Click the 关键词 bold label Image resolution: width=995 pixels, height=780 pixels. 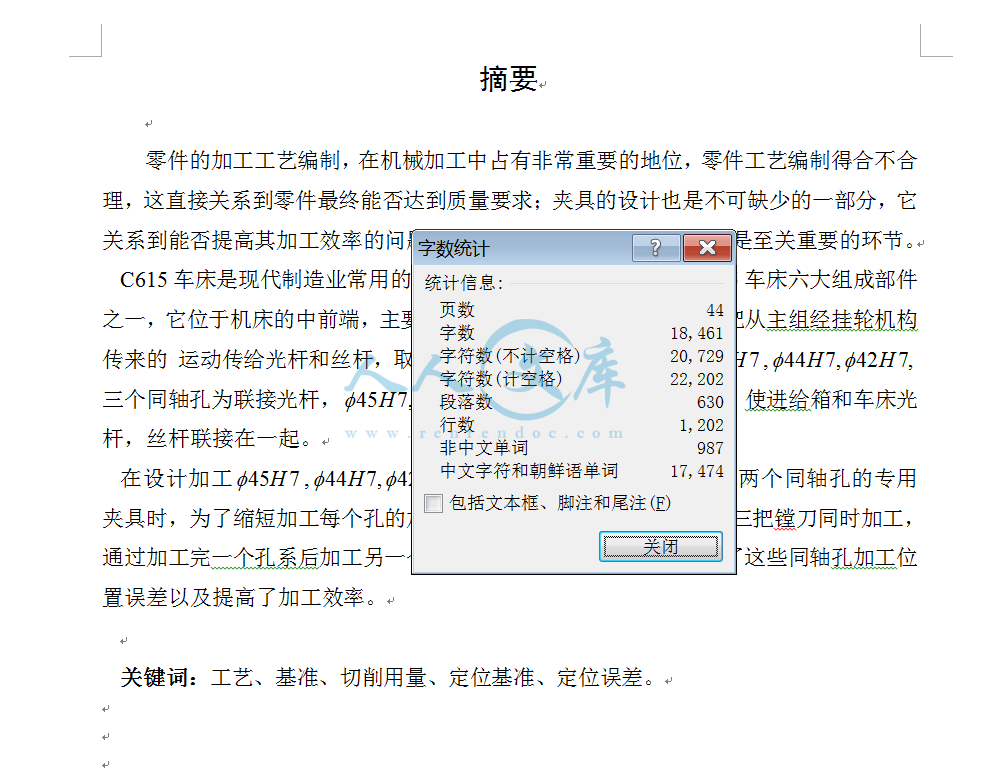click(154, 678)
